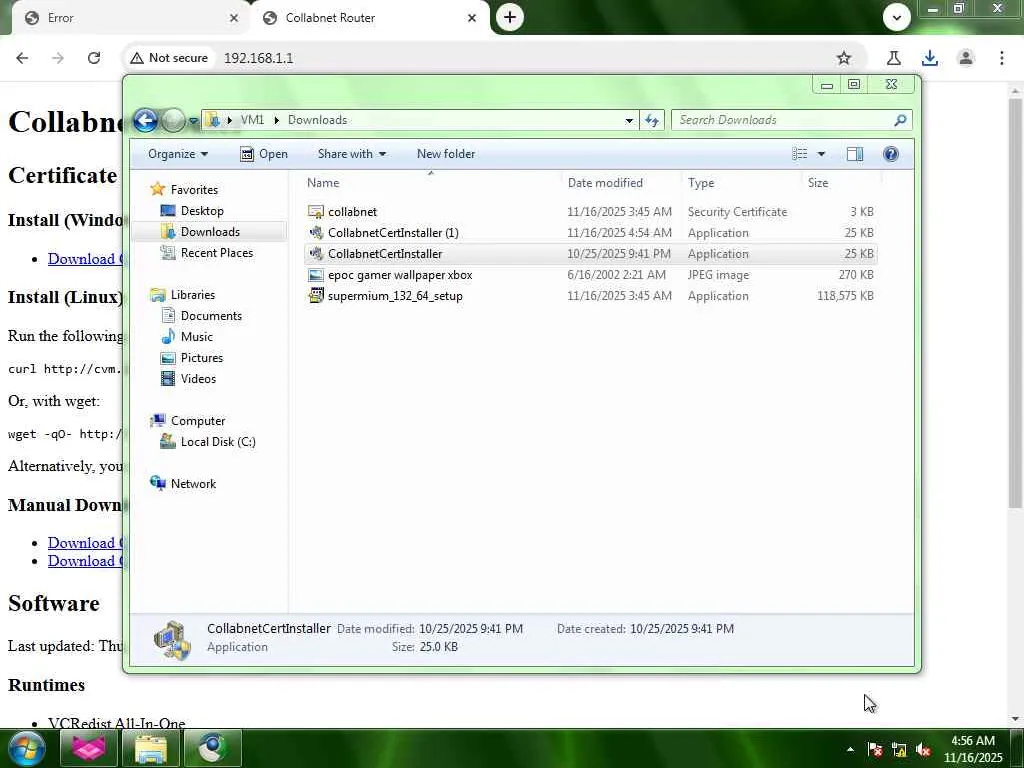Viewport: 1024px width, 768px height.
Task: Open the tab search dropdown in browser
Action: pyautogui.click(x=897, y=18)
